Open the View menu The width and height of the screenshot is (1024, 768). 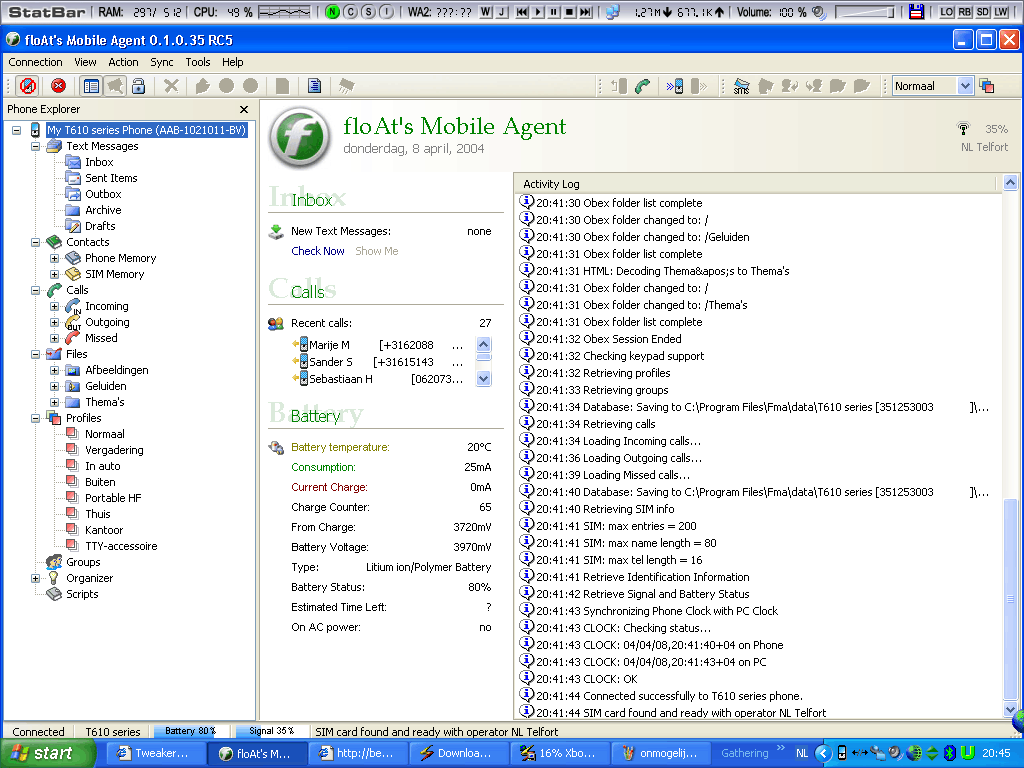pyautogui.click(x=85, y=62)
